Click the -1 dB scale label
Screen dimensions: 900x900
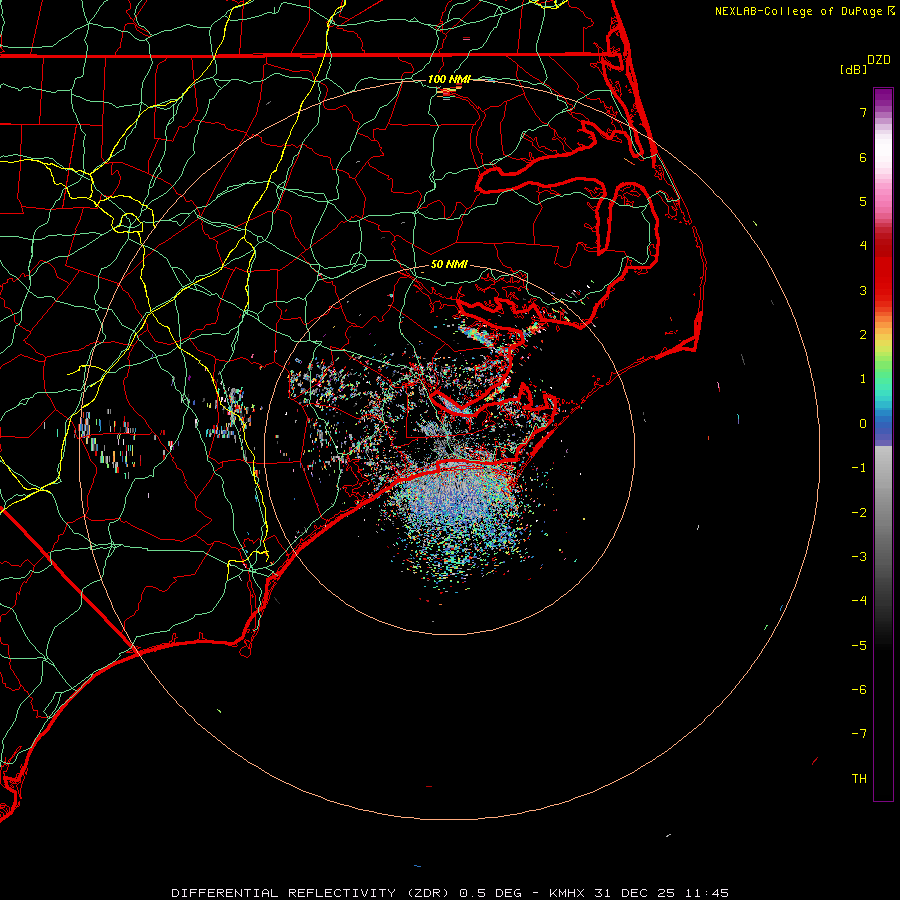pyautogui.click(x=859, y=468)
